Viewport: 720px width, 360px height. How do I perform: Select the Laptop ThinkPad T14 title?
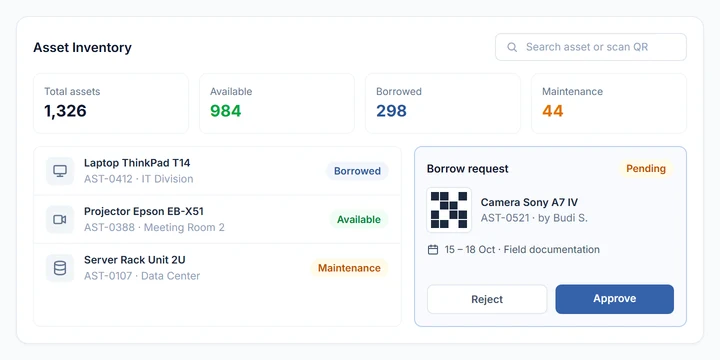[x=137, y=163]
